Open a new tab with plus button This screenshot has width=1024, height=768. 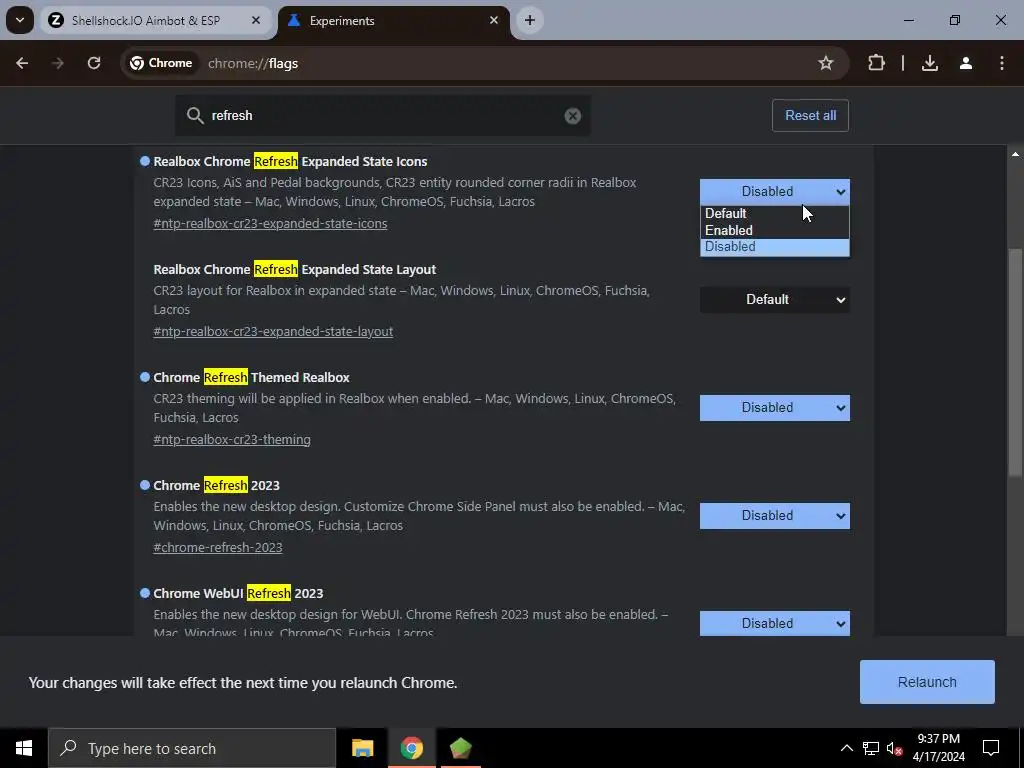[530, 20]
